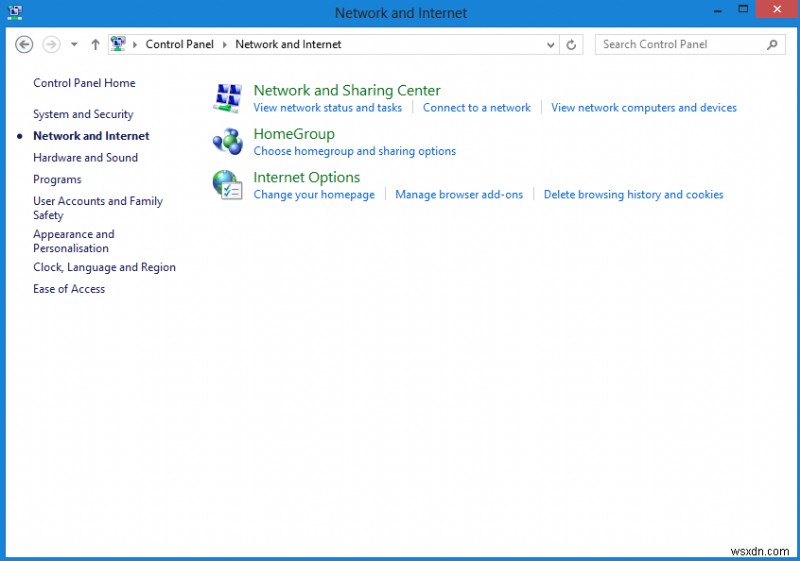Click Manage browser add-ons

pos(459,195)
